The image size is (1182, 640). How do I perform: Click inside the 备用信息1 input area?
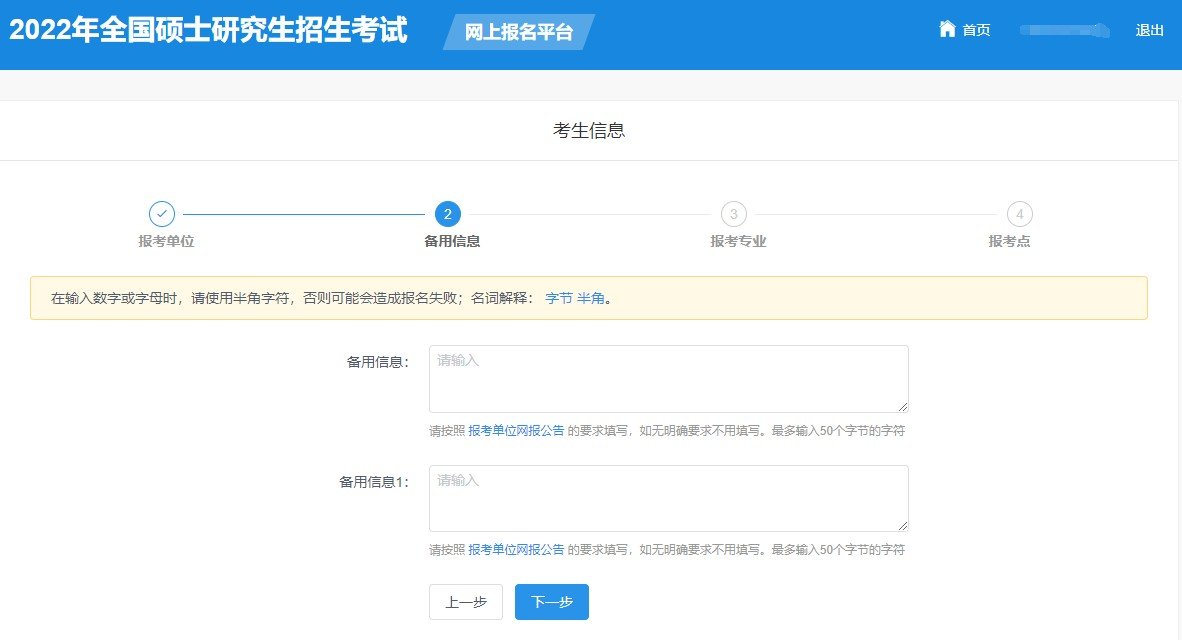(x=668, y=497)
